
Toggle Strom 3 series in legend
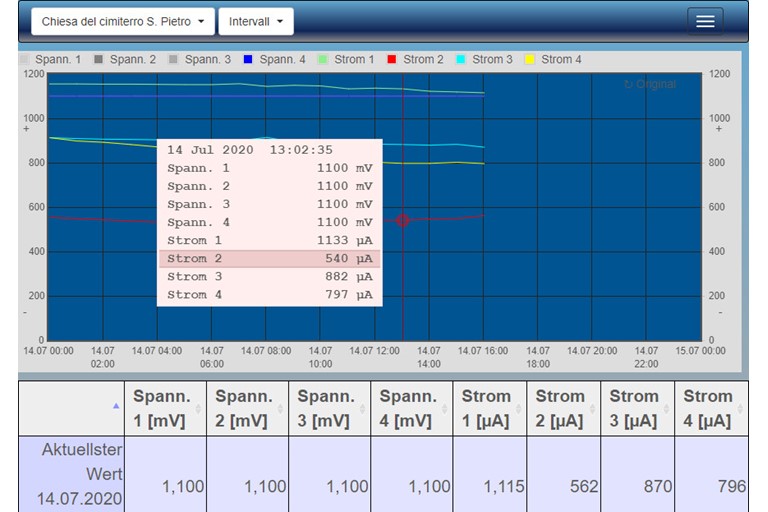pyautogui.click(x=484, y=59)
